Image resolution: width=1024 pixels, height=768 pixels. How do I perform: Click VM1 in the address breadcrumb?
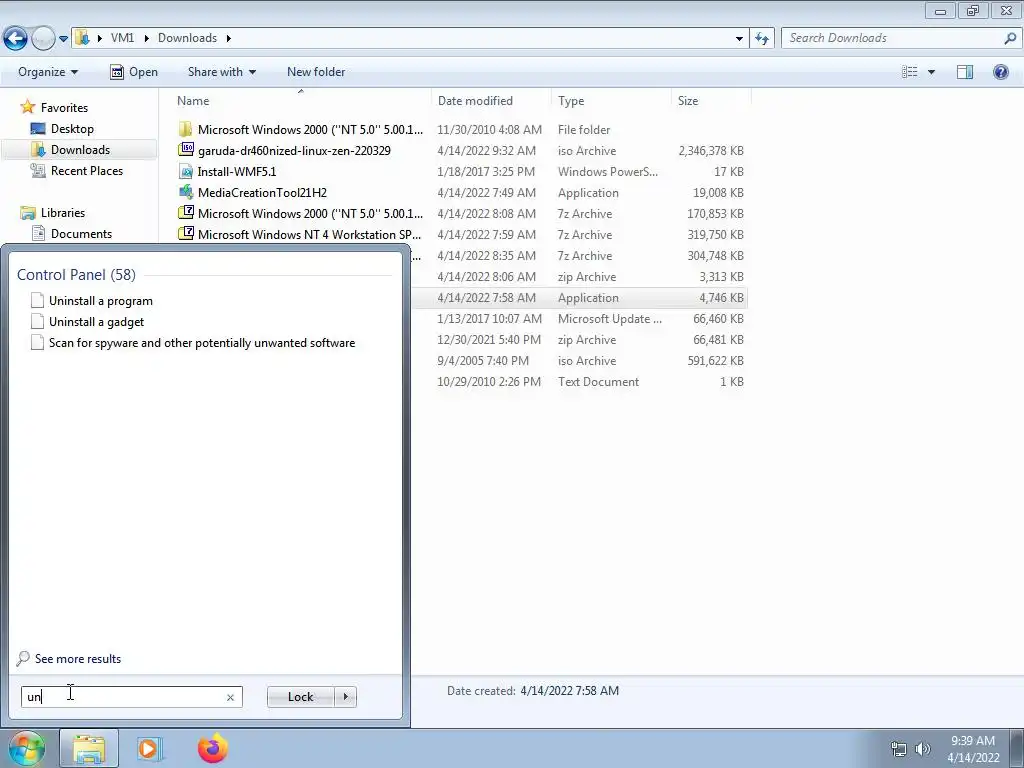coord(122,38)
